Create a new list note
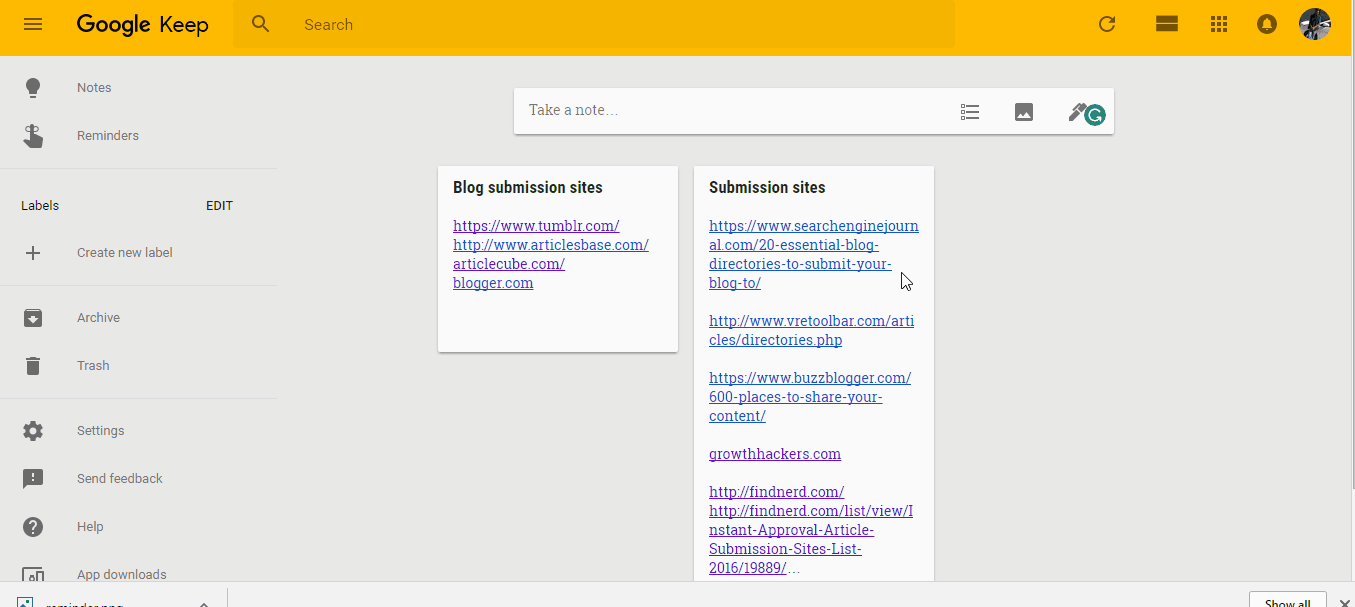The width and height of the screenshot is (1355, 607). (969, 112)
